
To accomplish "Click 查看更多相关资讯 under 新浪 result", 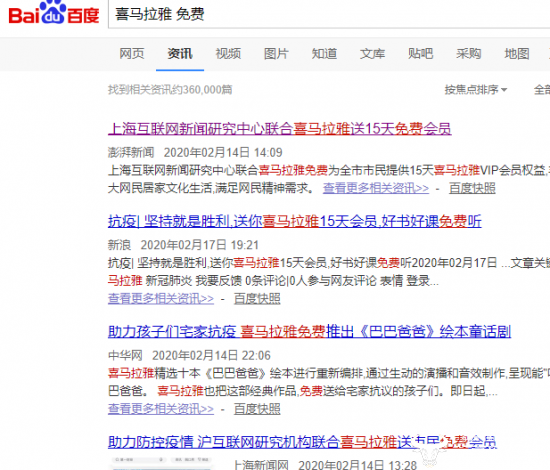I will click(161, 299).
